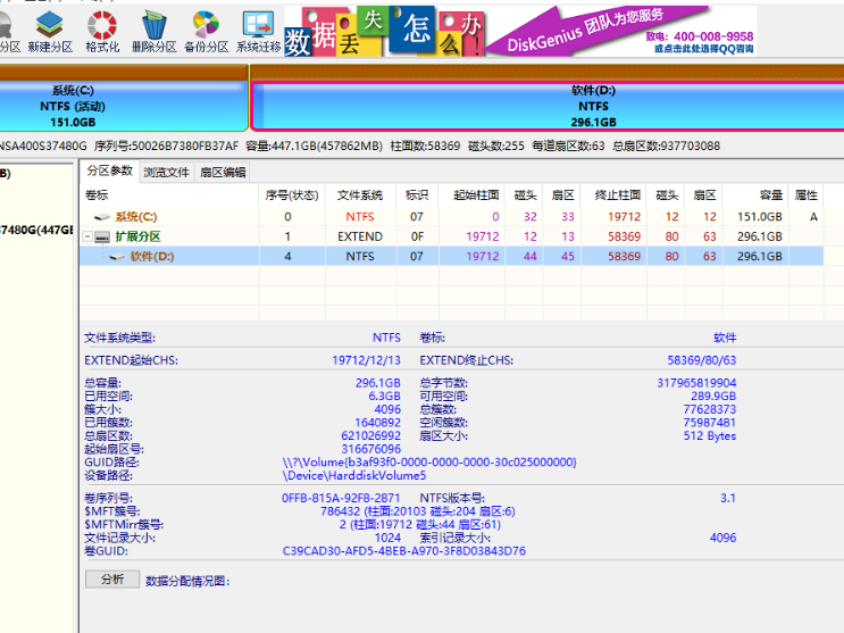844x633 pixels.
Task: Click the 起始扇区号 value 316676096
Action: [x=371, y=448]
